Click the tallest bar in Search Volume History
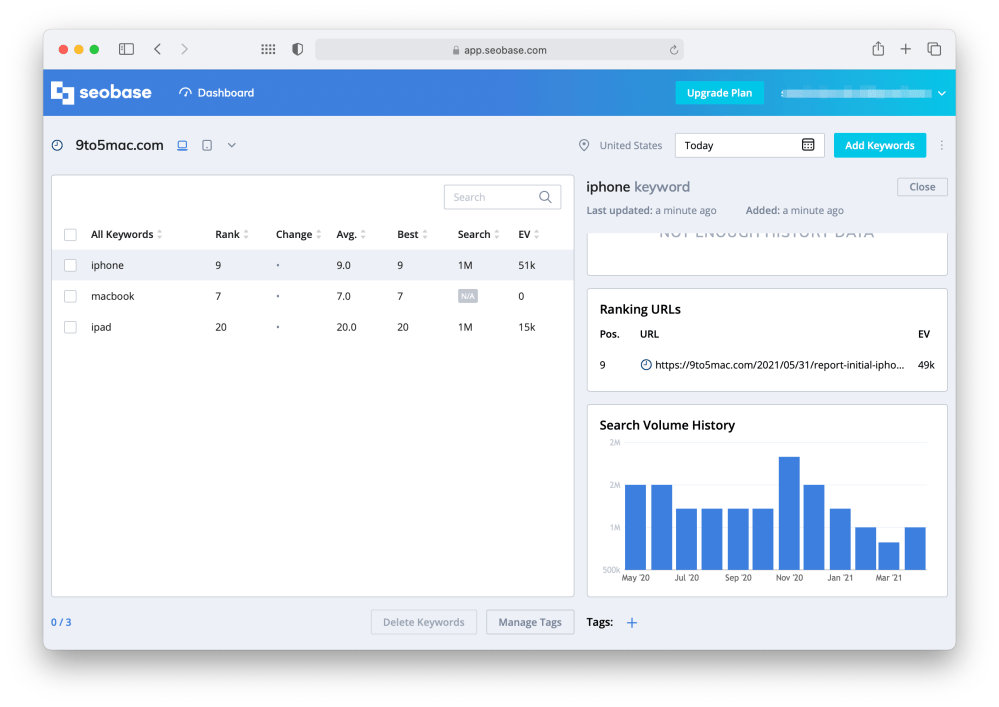Image resolution: width=999 pixels, height=707 pixels. pos(789,513)
